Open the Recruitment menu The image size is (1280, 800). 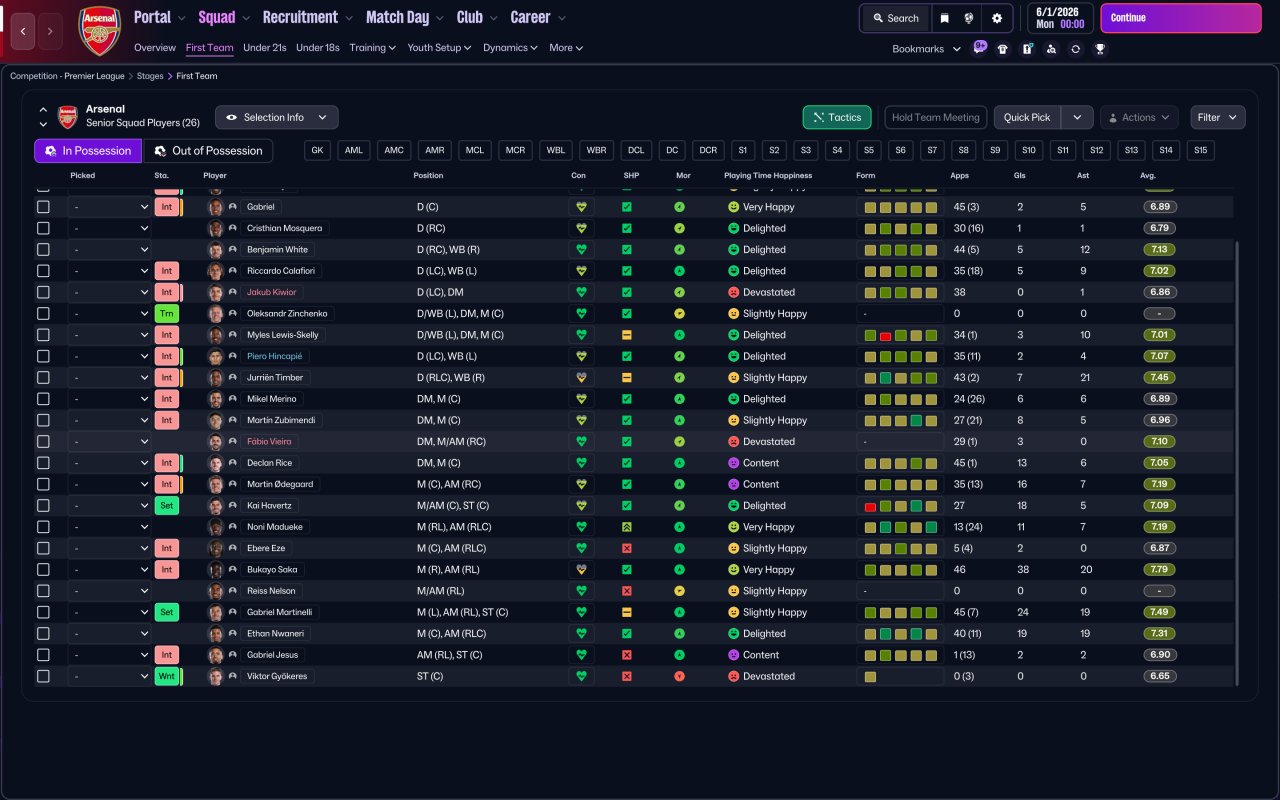[x=307, y=17]
